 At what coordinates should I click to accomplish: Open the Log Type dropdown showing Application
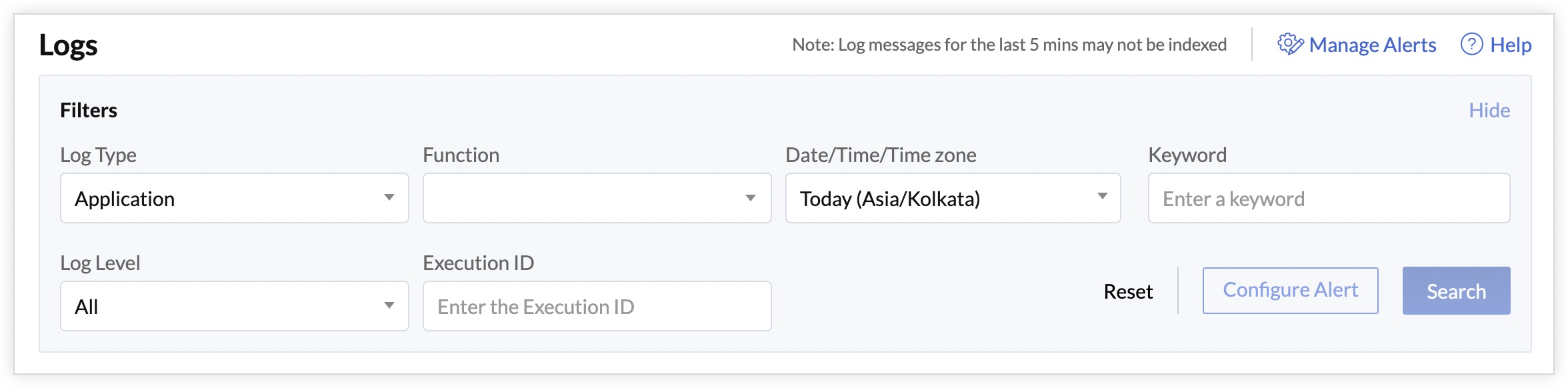pyautogui.click(x=220, y=198)
